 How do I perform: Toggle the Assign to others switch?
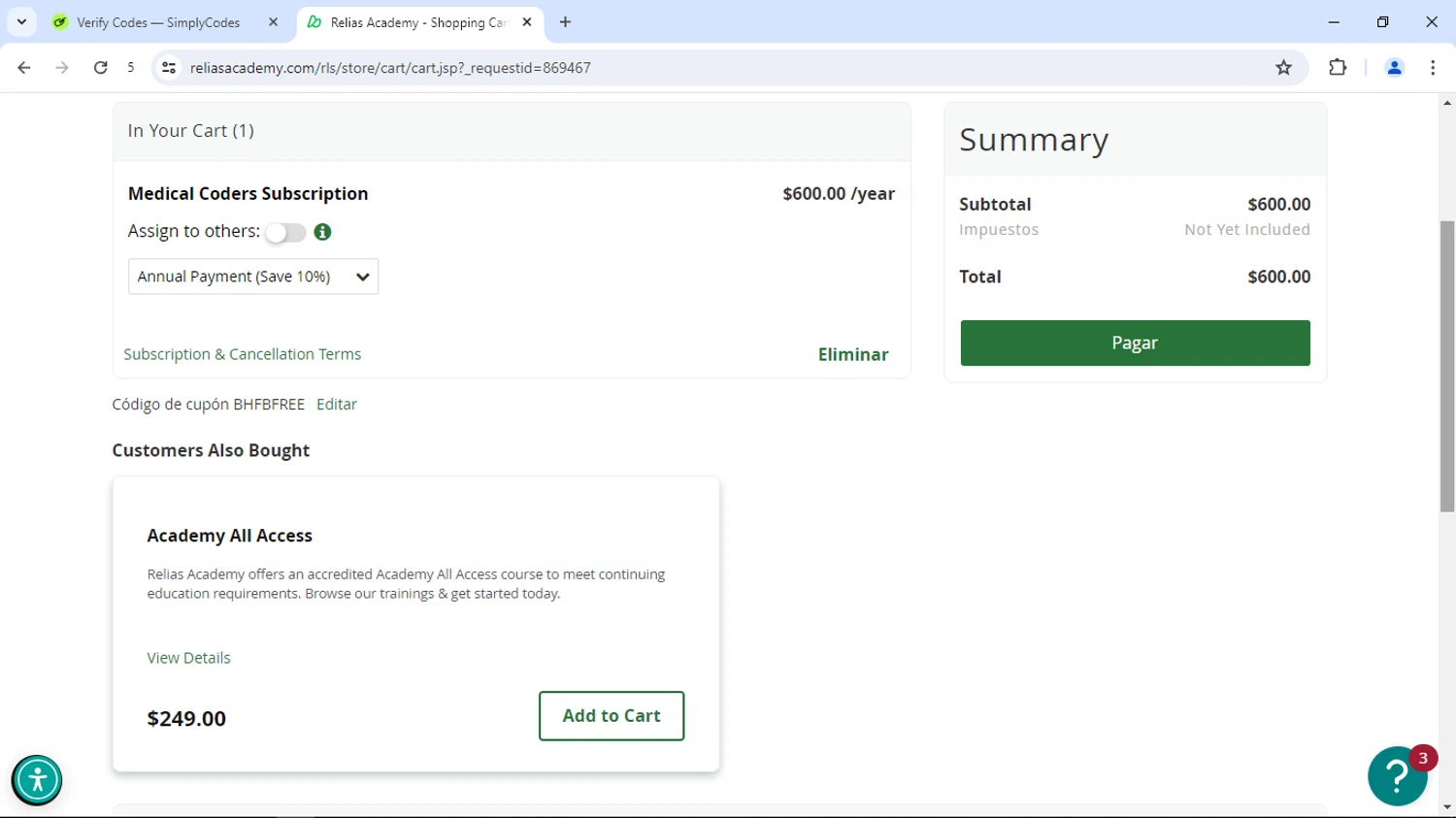pos(285,232)
